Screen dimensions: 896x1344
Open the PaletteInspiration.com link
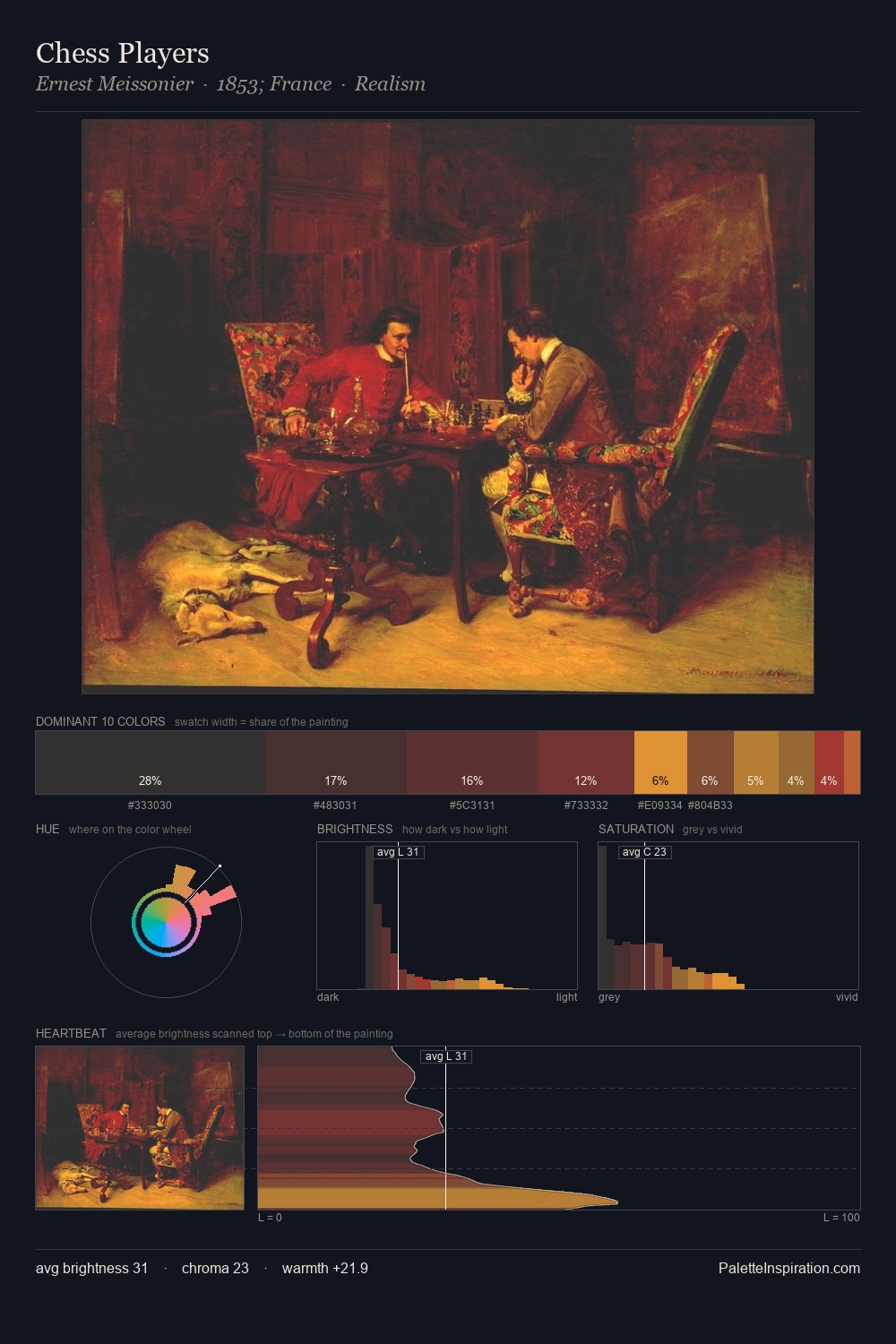coord(789,1268)
